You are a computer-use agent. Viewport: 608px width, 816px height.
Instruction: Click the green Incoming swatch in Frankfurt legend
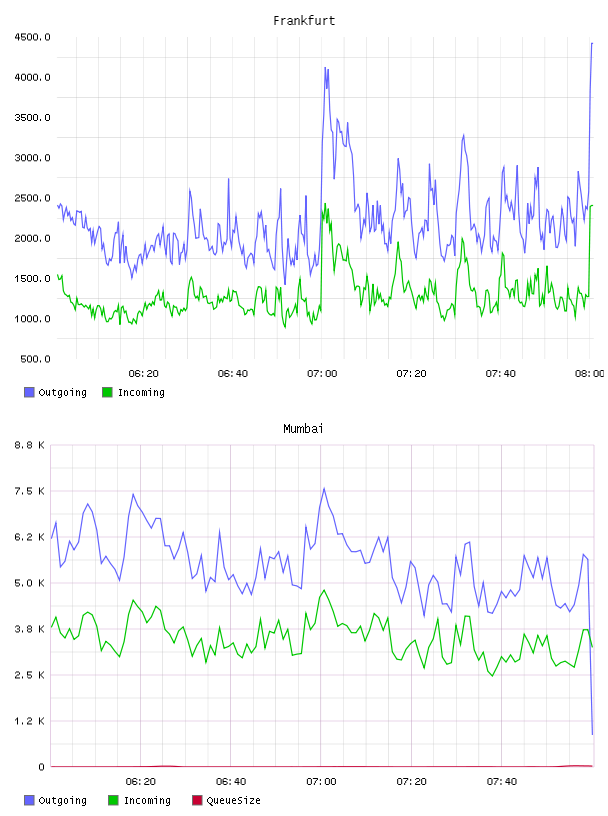(x=107, y=392)
